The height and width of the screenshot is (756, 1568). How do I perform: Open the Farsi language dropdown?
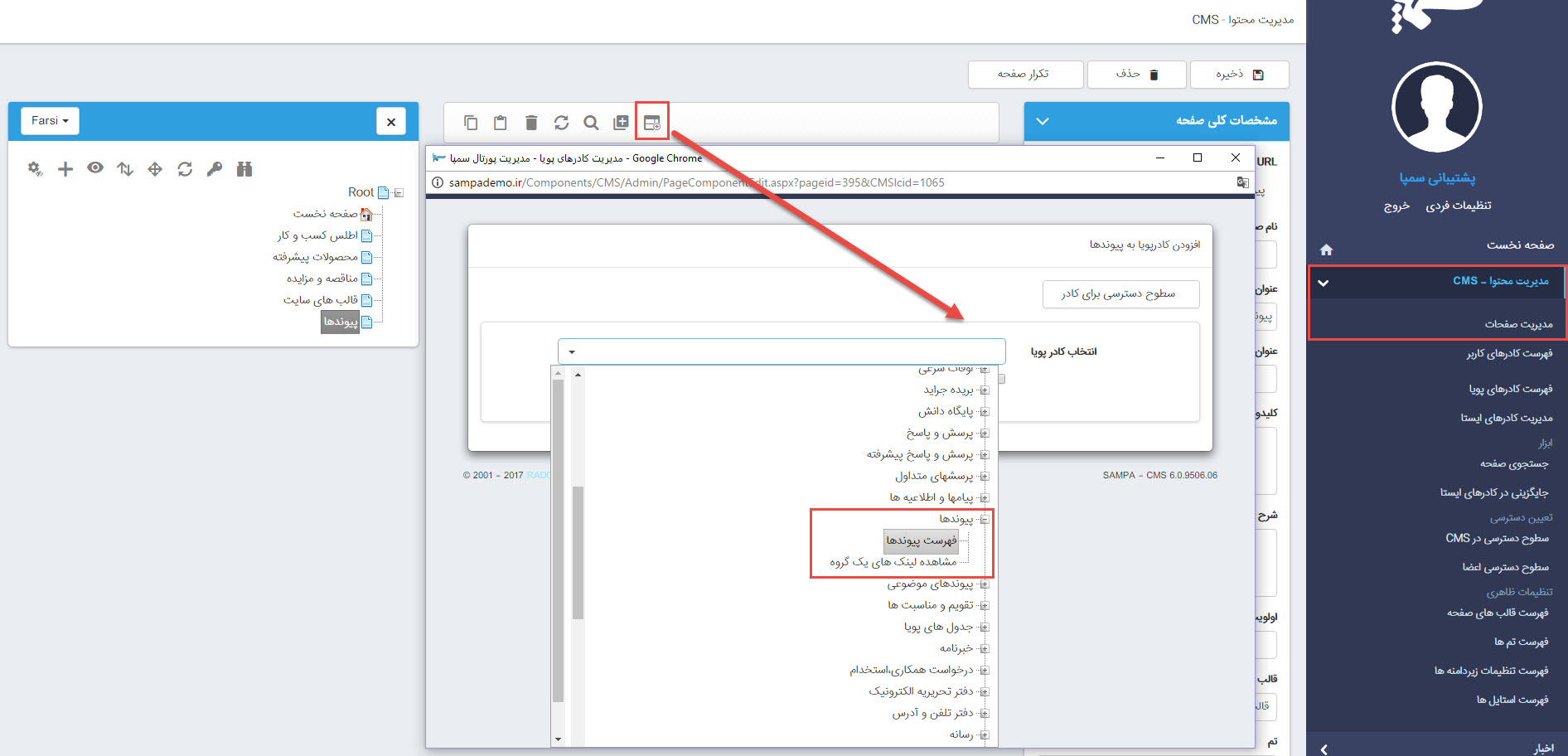(x=50, y=121)
